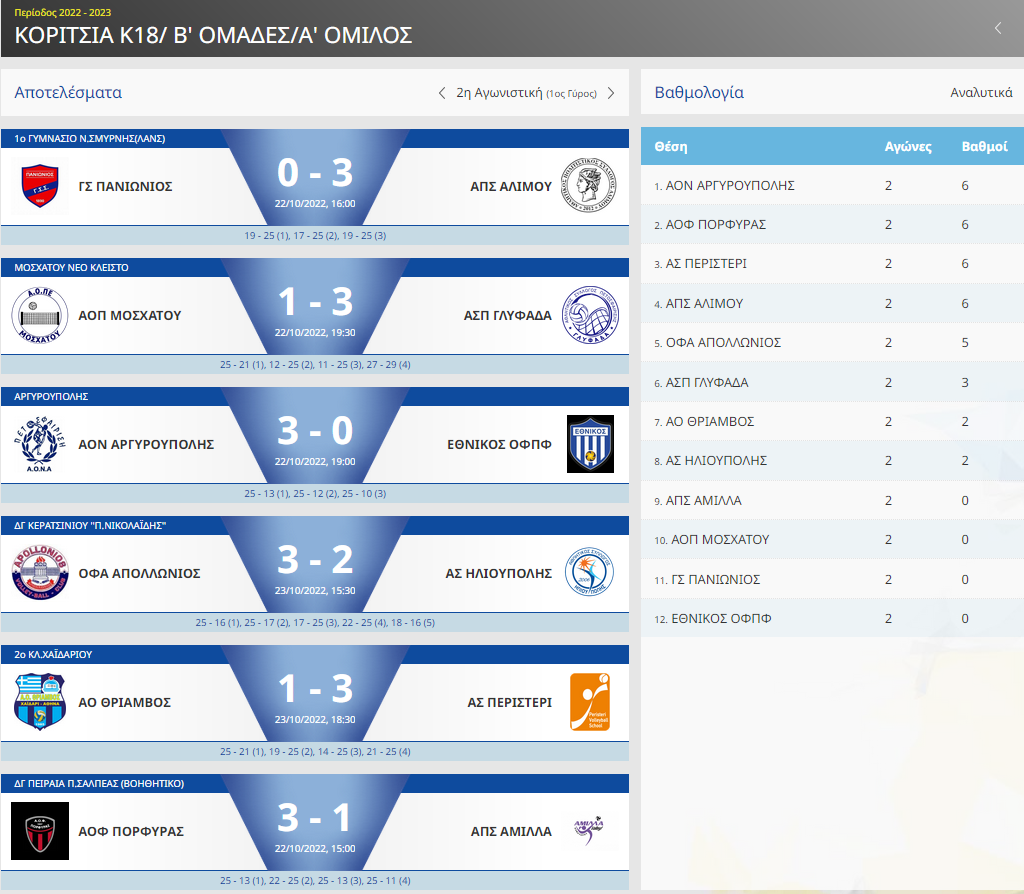The height and width of the screenshot is (894, 1024).
Task: Click the Βαθμολογία section heading
Action: tap(699, 93)
